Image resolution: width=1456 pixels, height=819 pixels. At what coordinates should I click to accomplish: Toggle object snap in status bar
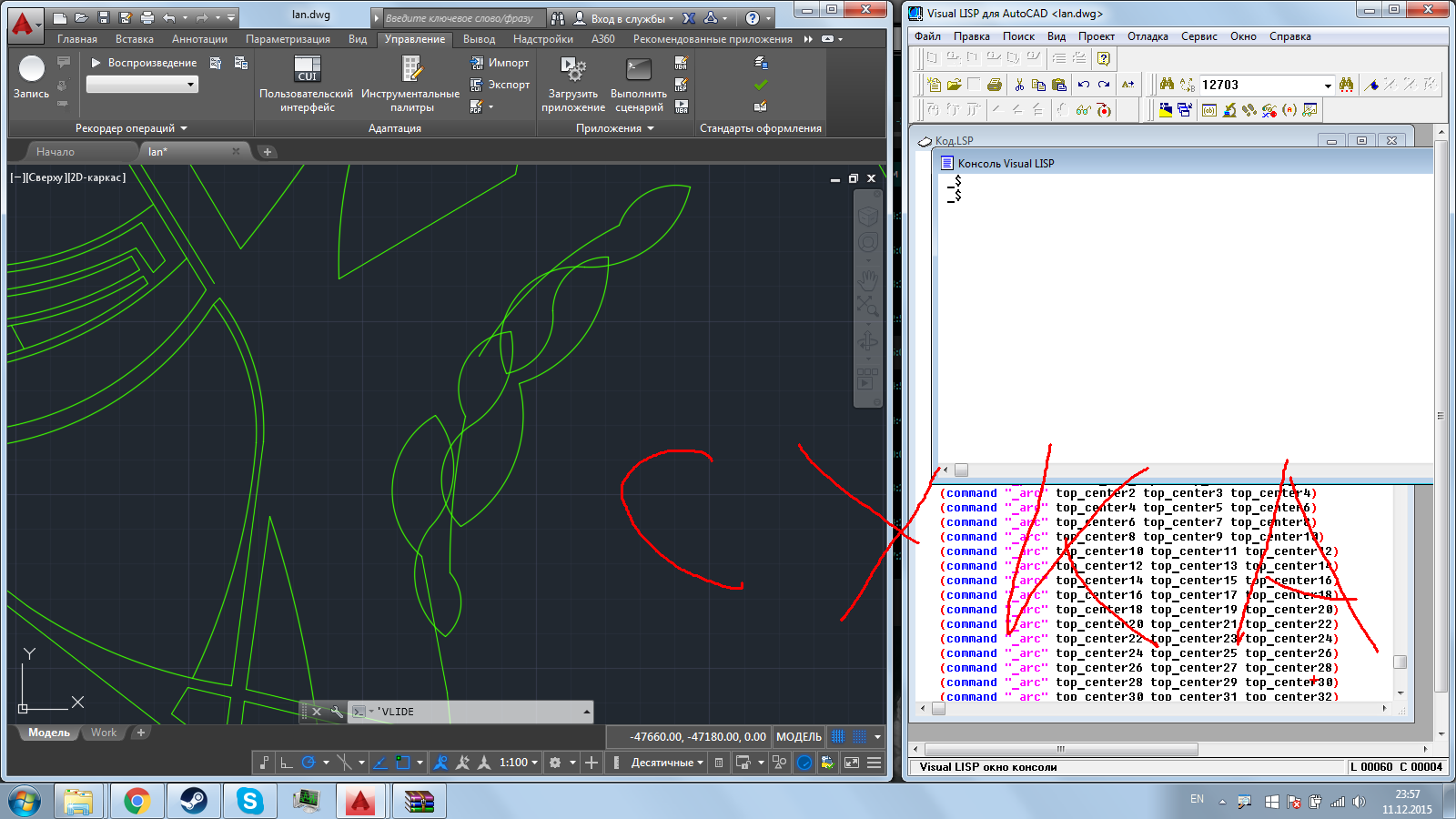point(403,763)
